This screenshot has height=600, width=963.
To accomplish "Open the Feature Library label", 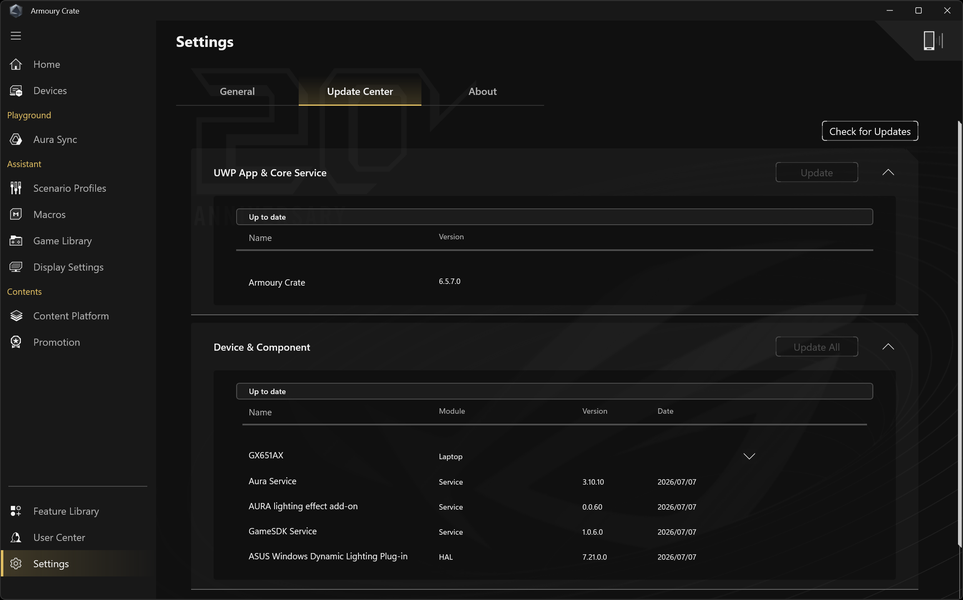I will (x=66, y=512).
